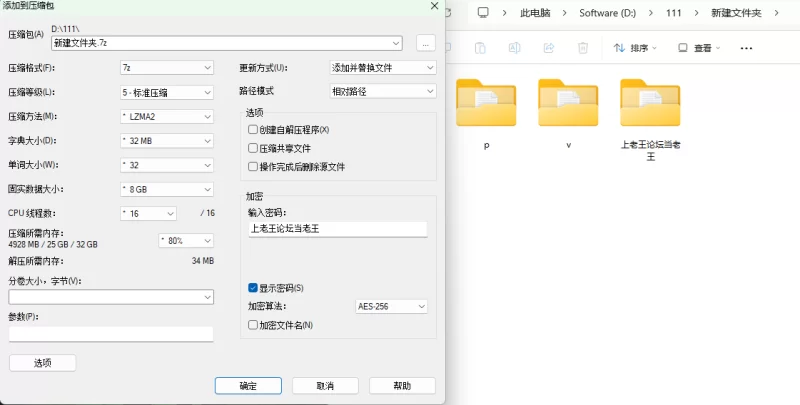Click the archive browse "..." button
800x405 pixels.
425,43
